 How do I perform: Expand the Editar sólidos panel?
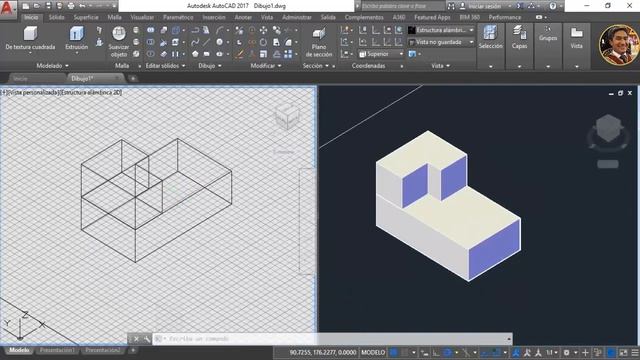click(165, 66)
